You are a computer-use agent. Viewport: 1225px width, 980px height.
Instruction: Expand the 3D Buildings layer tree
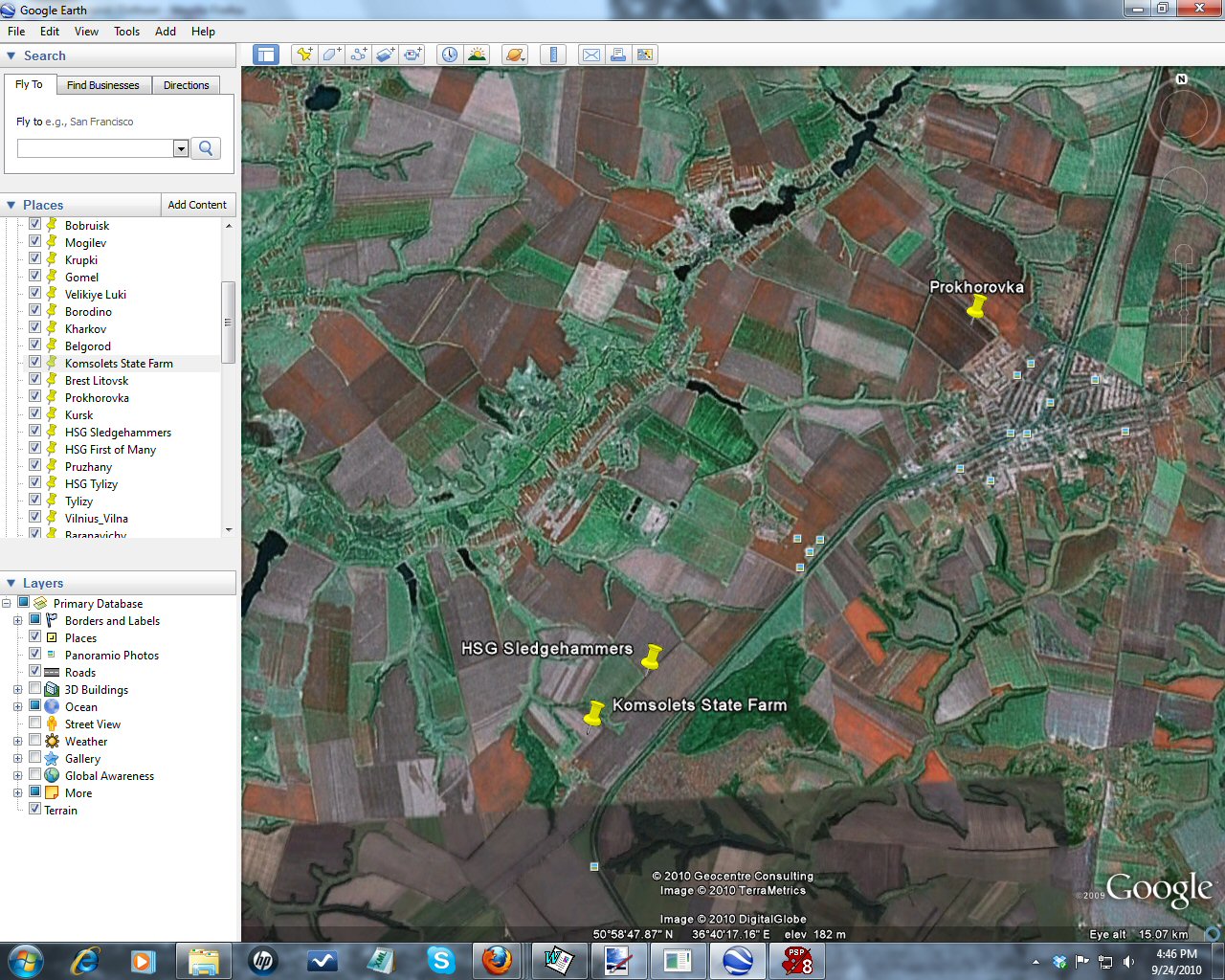(17, 689)
